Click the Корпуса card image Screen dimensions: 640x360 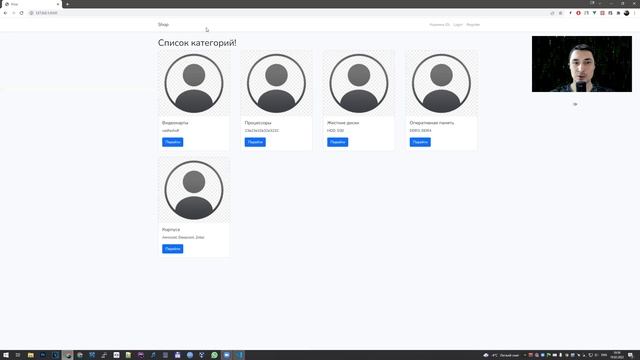coord(194,190)
